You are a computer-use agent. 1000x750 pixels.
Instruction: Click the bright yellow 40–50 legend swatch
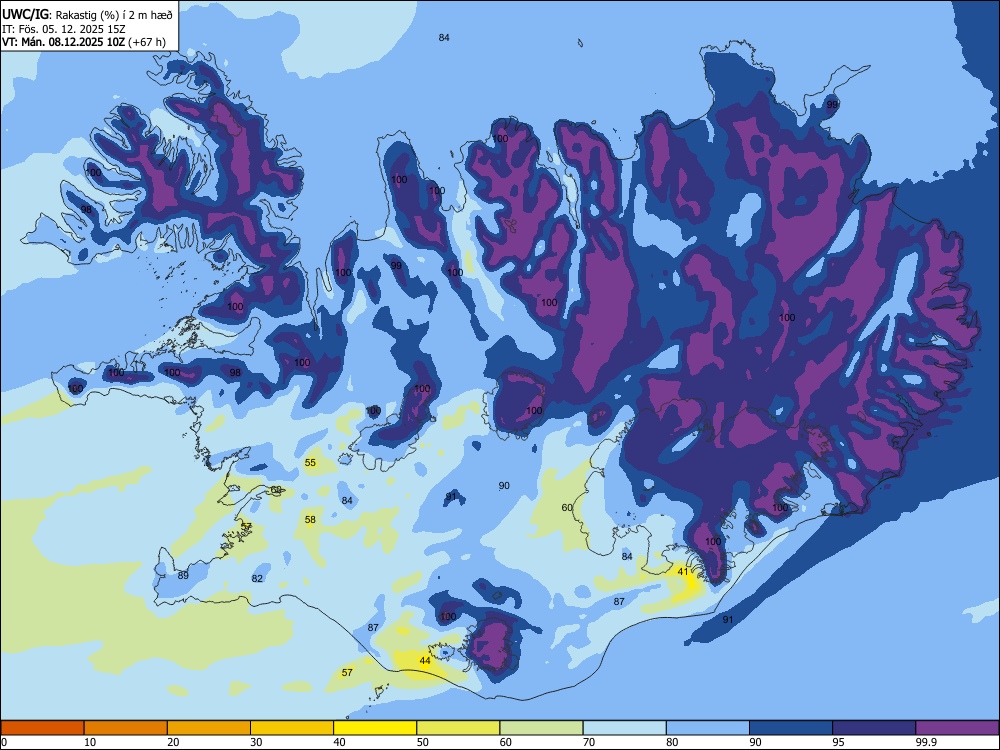click(x=375, y=728)
